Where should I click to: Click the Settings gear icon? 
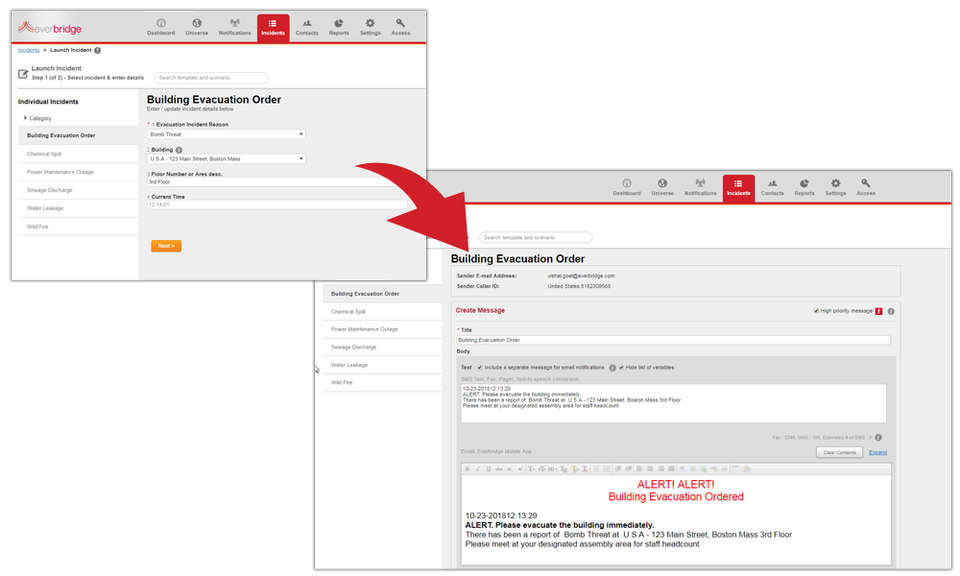coord(370,26)
